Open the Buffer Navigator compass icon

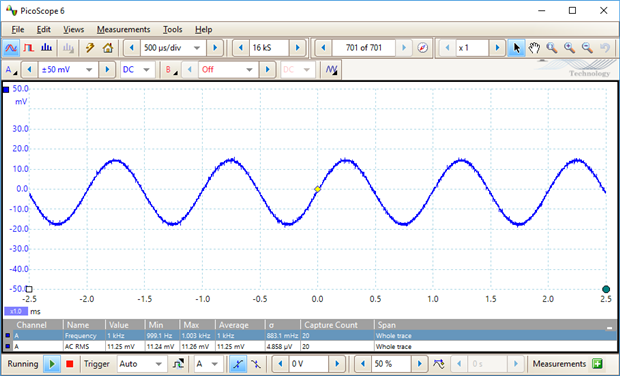(423, 48)
